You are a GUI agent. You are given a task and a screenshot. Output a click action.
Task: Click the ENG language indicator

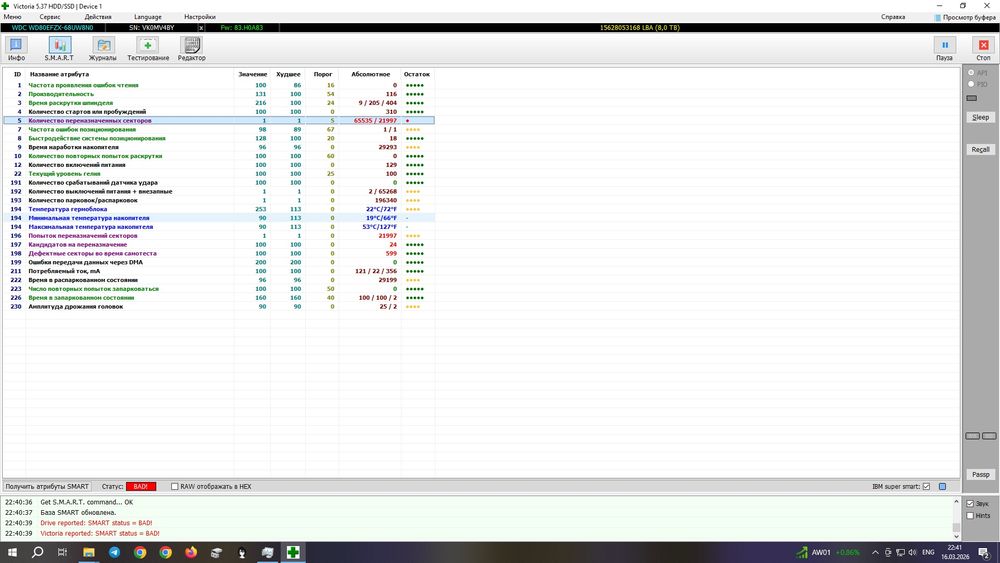pyautogui.click(x=928, y=552)
